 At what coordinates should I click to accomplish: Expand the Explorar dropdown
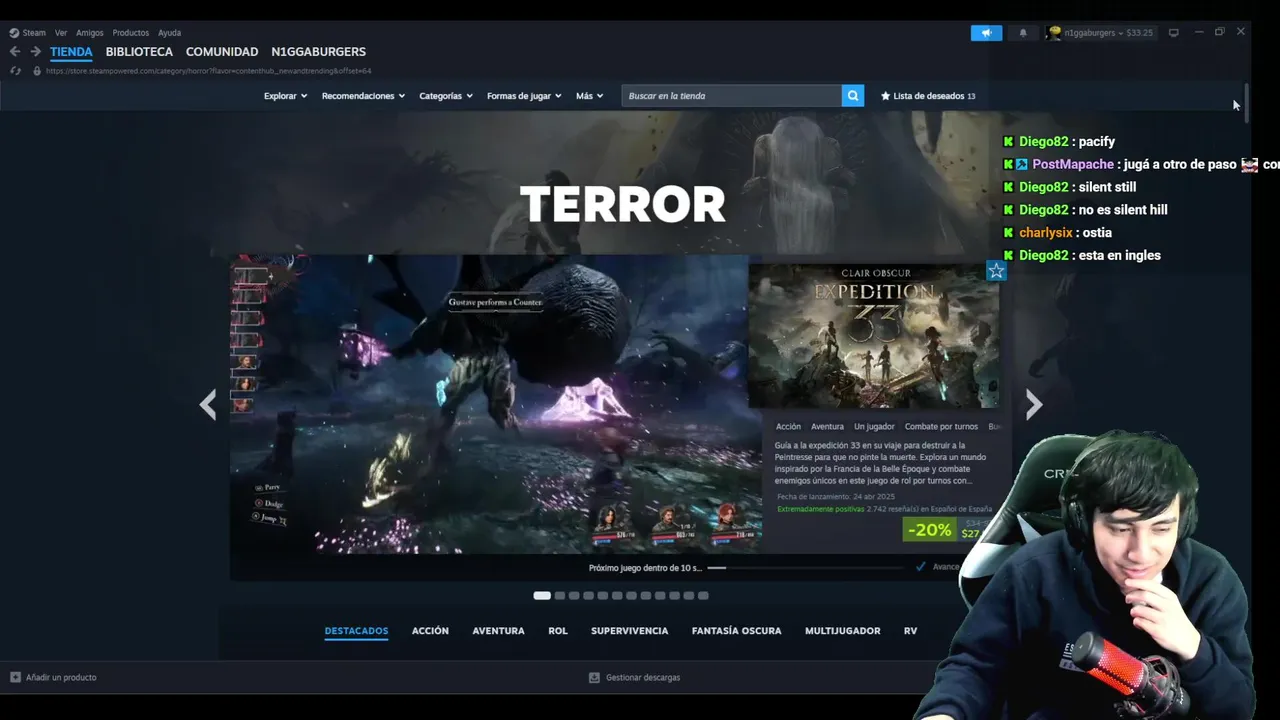[285, 96]
